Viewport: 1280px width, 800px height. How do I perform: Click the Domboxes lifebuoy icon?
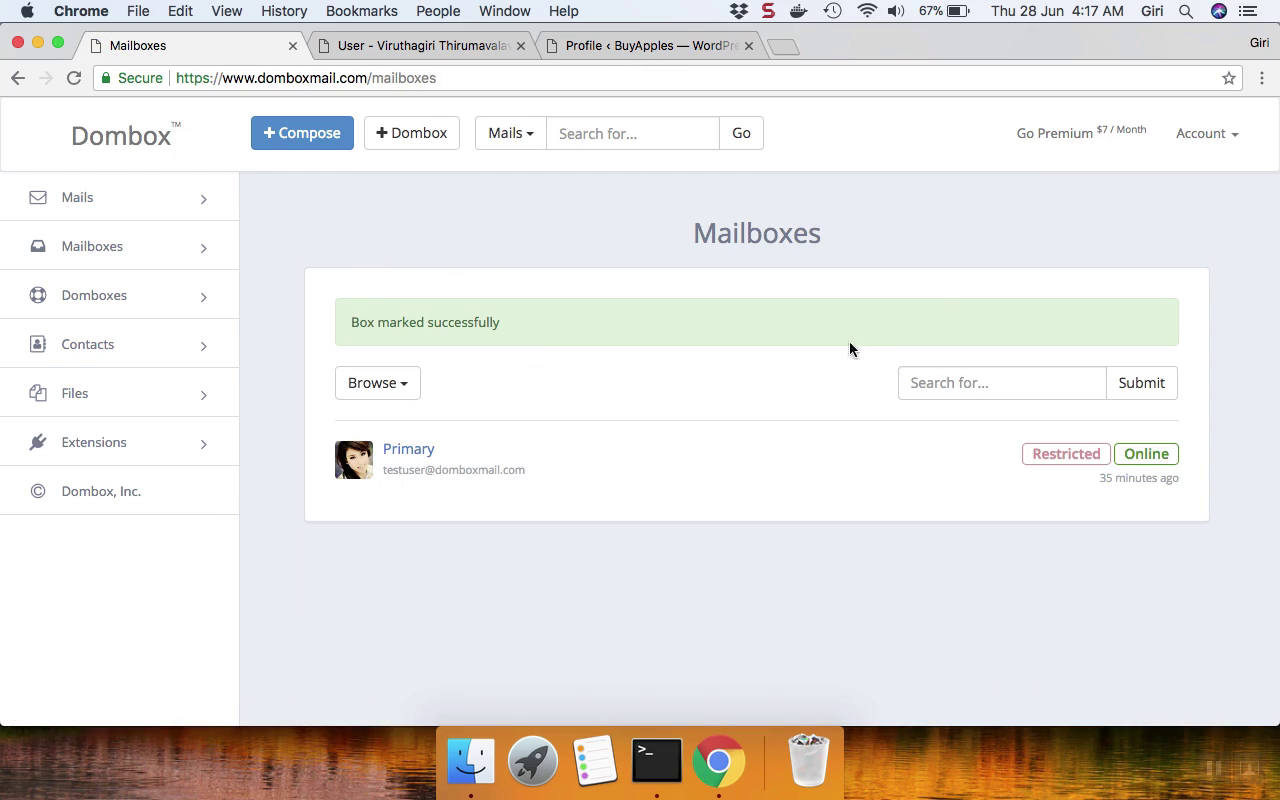38,295
